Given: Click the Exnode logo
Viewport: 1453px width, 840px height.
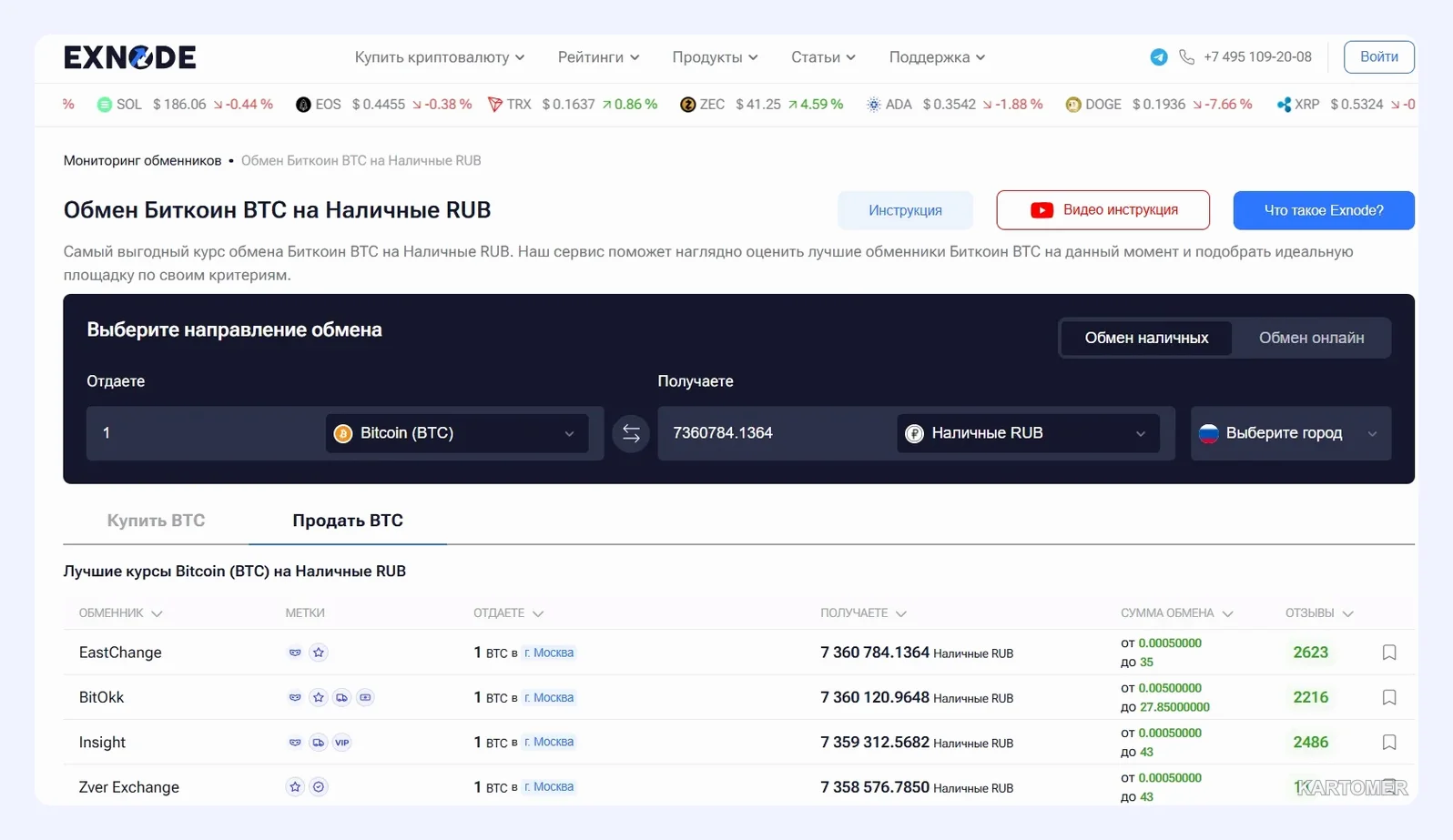Looking at the screenshot, I should click(129, 57).
